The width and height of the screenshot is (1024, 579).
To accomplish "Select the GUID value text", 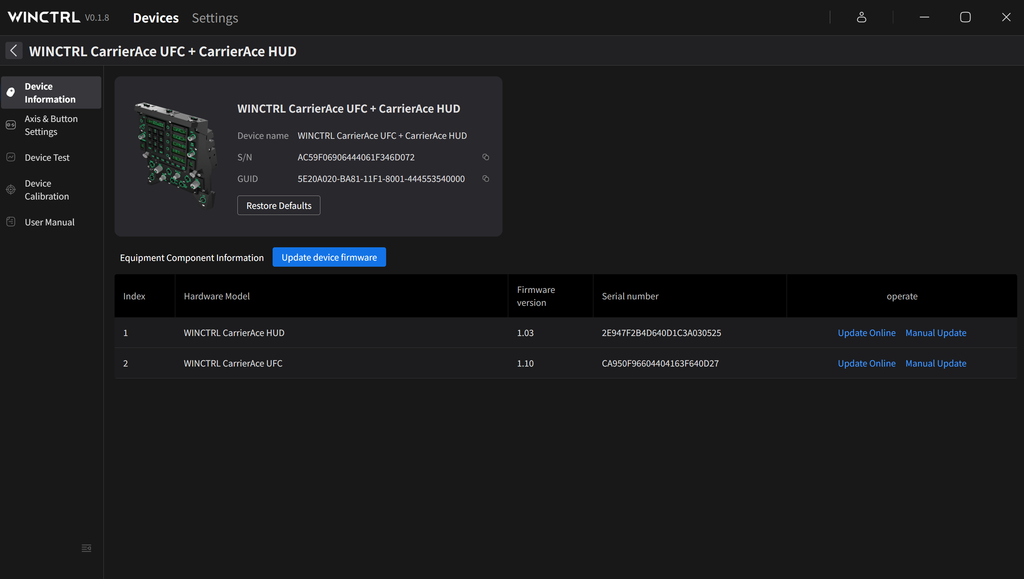I will 381,179.
